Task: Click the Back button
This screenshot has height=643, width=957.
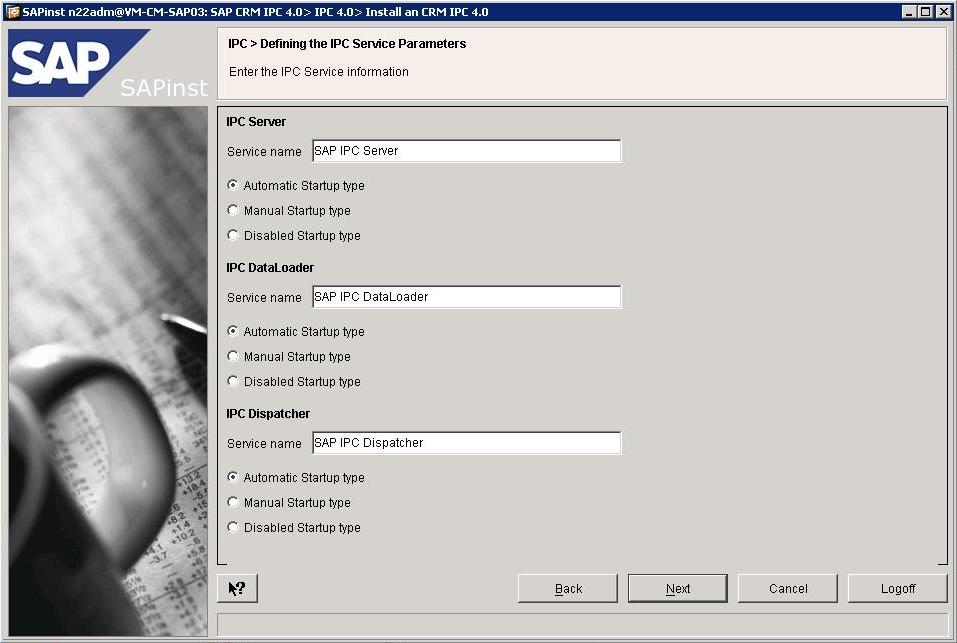Action: [568, 588]
